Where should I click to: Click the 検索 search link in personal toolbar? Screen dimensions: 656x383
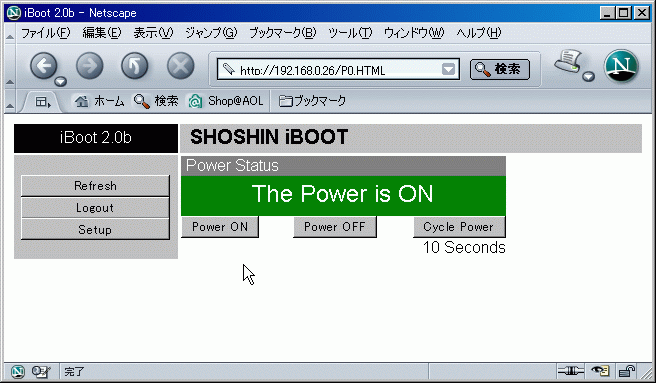(x=156, y=101)
